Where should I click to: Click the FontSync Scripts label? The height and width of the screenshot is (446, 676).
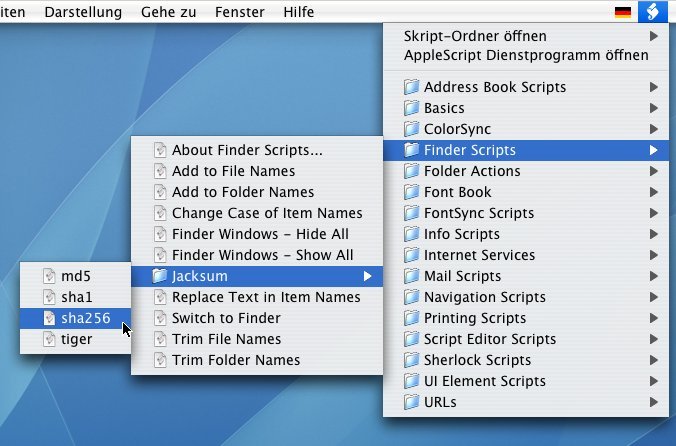coord(479,213)
